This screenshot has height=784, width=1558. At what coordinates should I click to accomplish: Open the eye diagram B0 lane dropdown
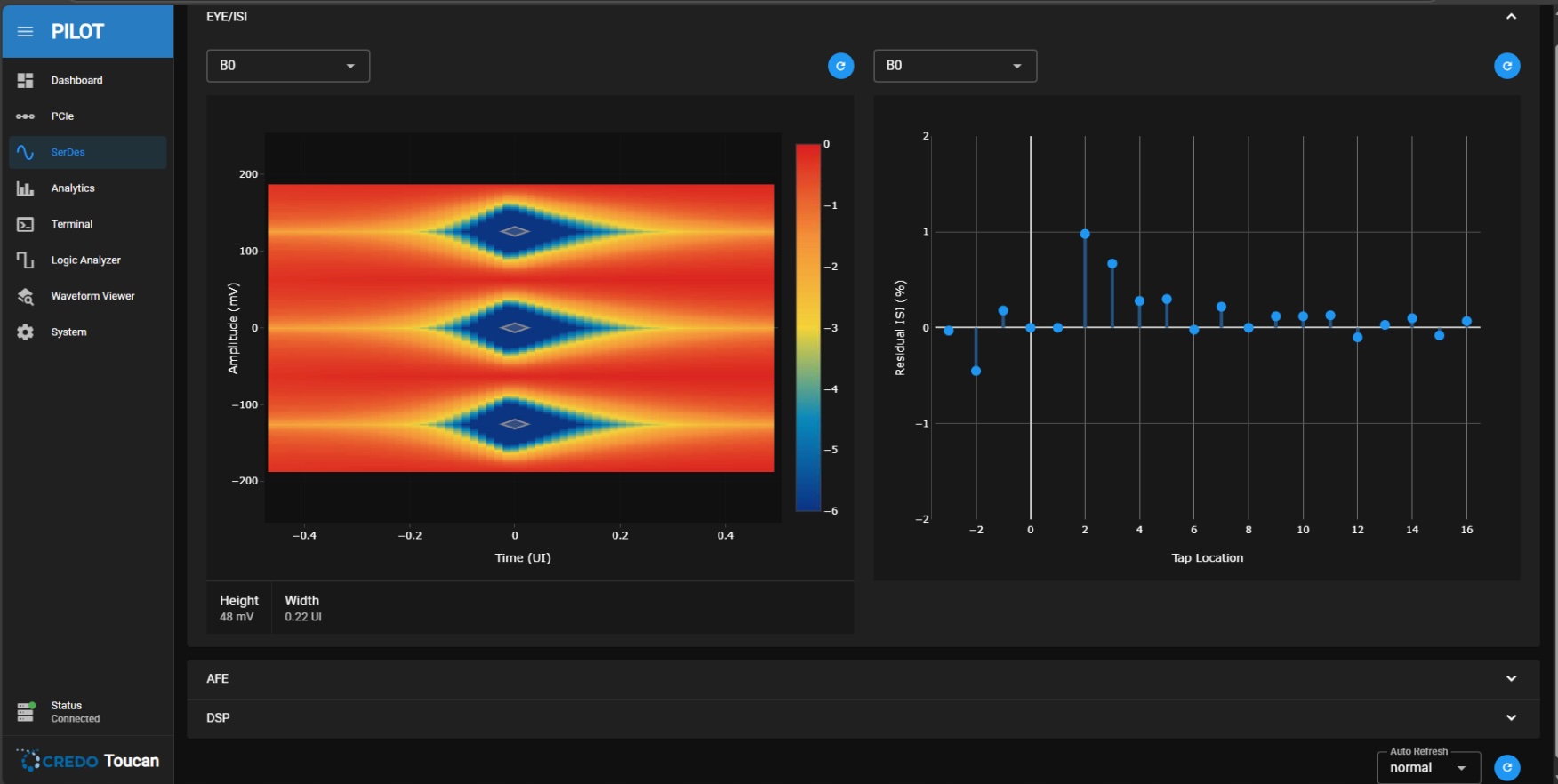coord(288,66)
